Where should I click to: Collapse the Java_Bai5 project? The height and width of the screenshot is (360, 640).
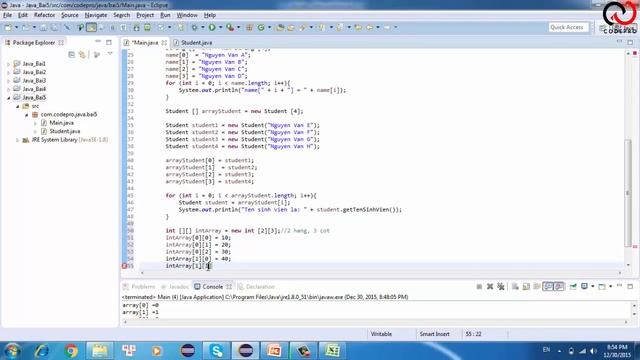(9, 98)
